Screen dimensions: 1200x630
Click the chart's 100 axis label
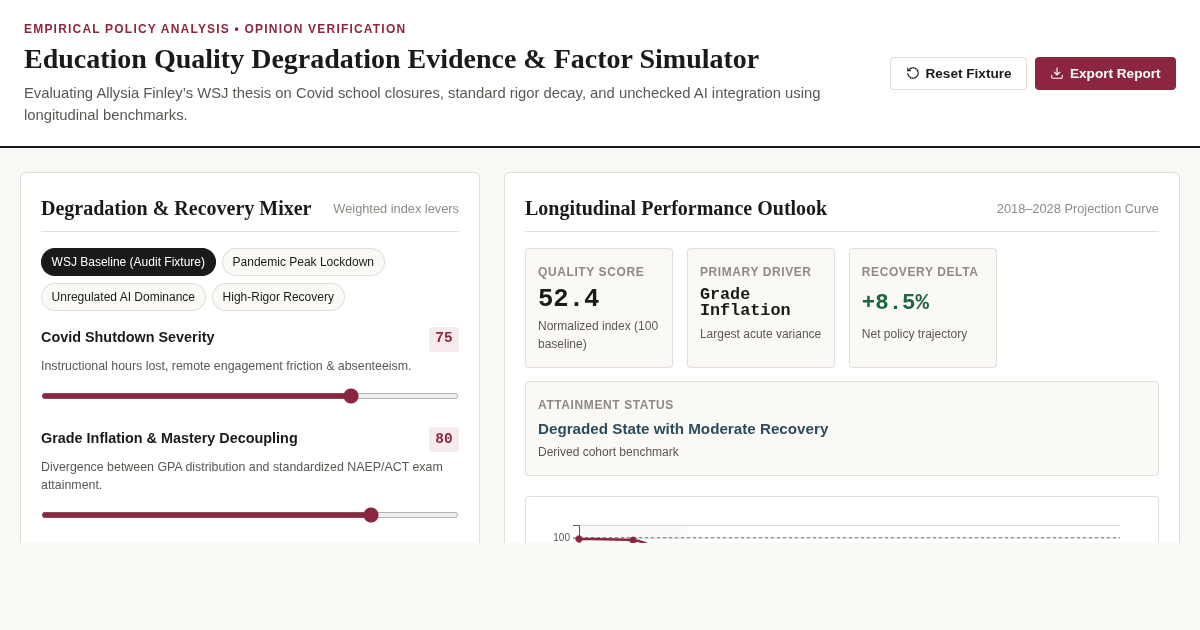561,537
